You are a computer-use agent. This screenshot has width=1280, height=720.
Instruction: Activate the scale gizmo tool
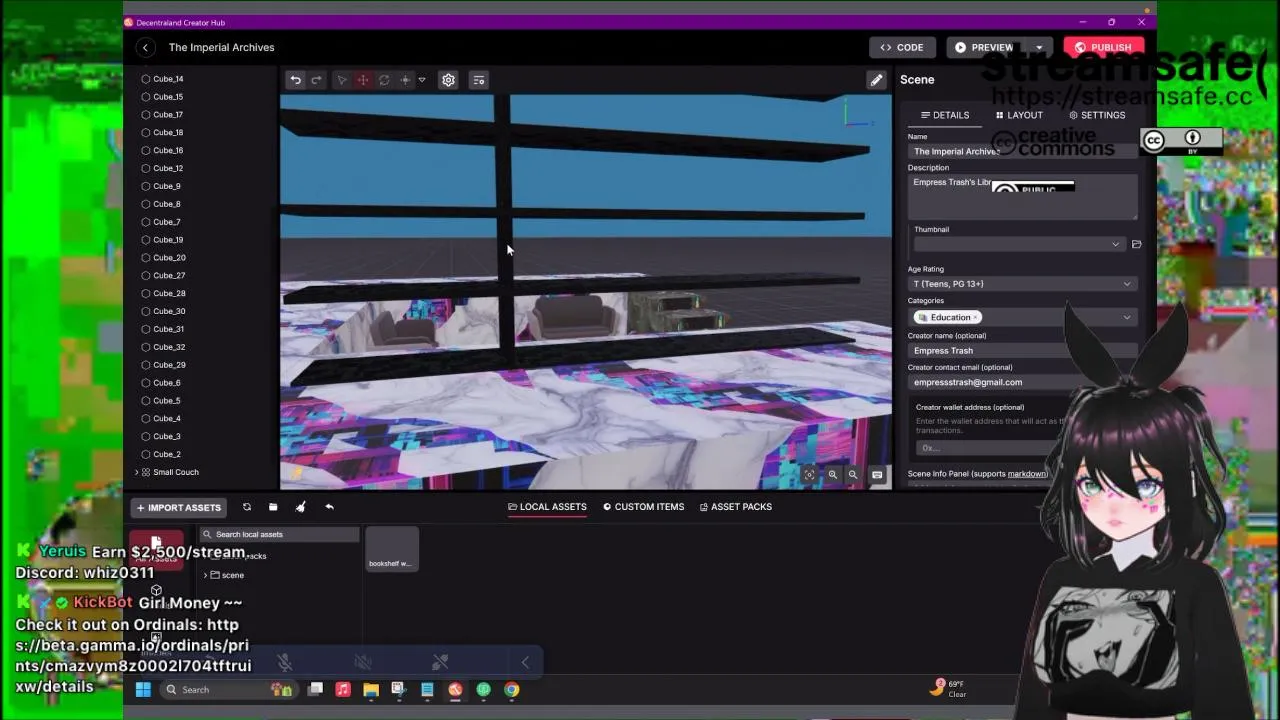(405, 80)
